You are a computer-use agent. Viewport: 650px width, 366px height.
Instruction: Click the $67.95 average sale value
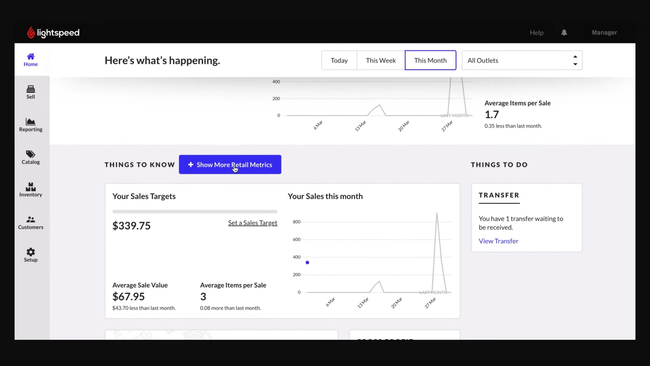[129, 296]
